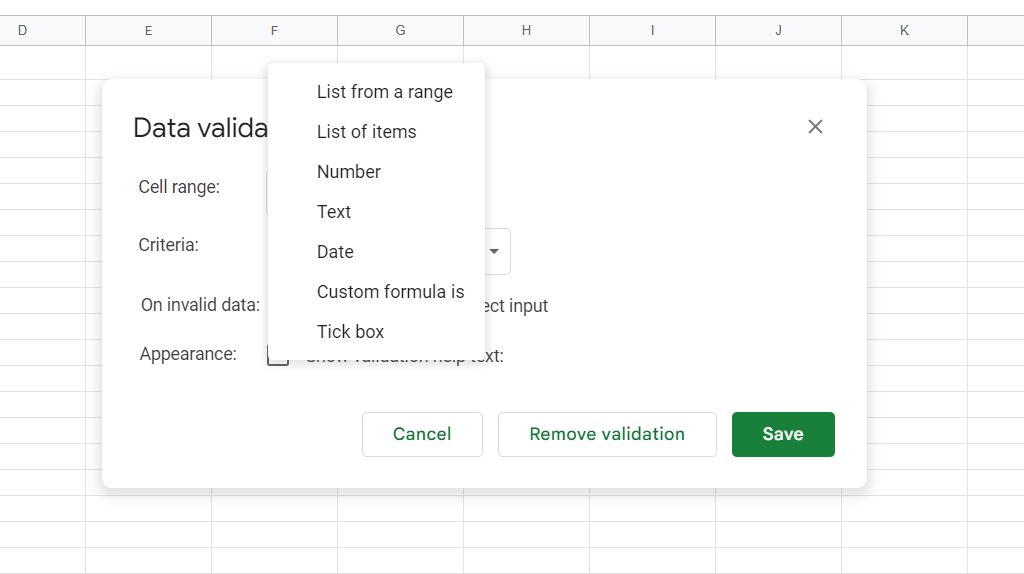
Task: Toggle the validation help text checkbox
Action: point(276,358)
